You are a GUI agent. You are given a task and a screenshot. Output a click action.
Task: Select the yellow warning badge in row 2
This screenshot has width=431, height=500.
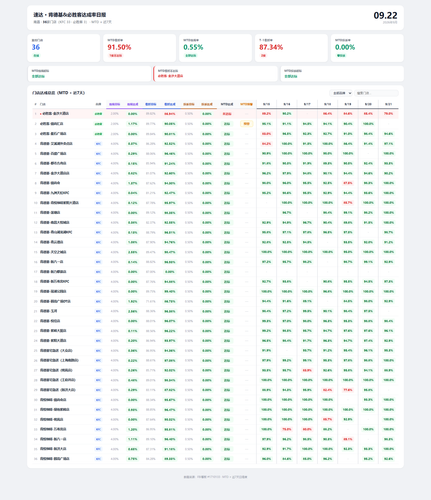(246, 124)
